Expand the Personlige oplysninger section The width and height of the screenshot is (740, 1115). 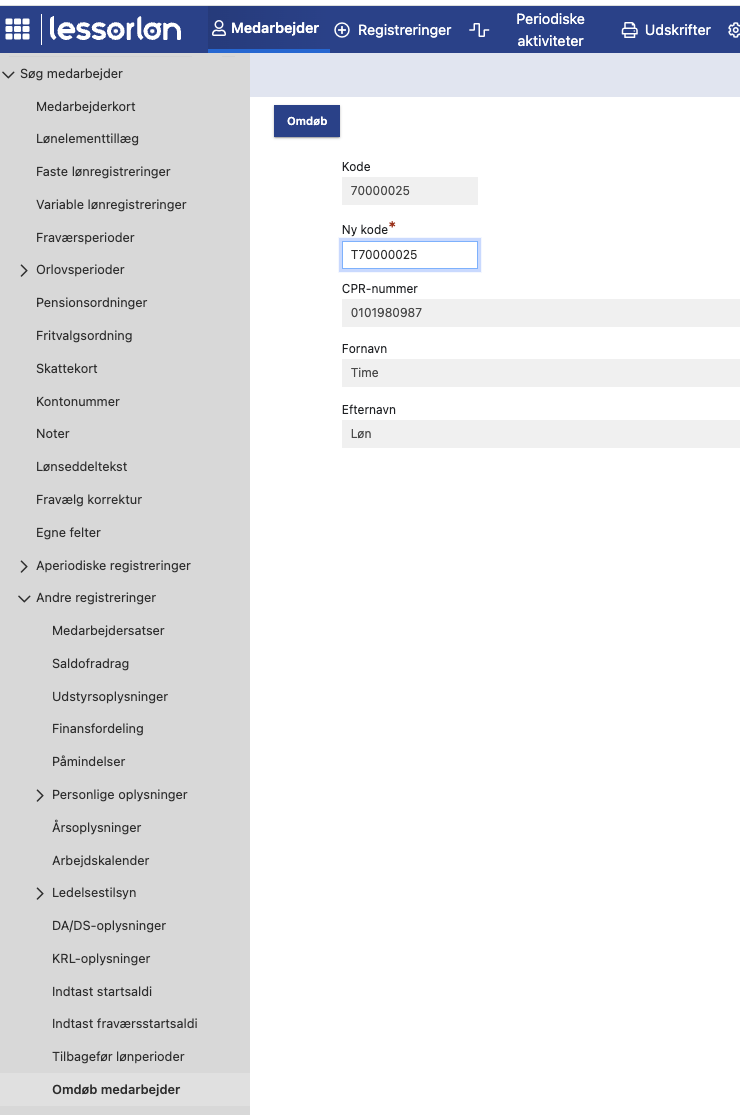coord(39,794)
